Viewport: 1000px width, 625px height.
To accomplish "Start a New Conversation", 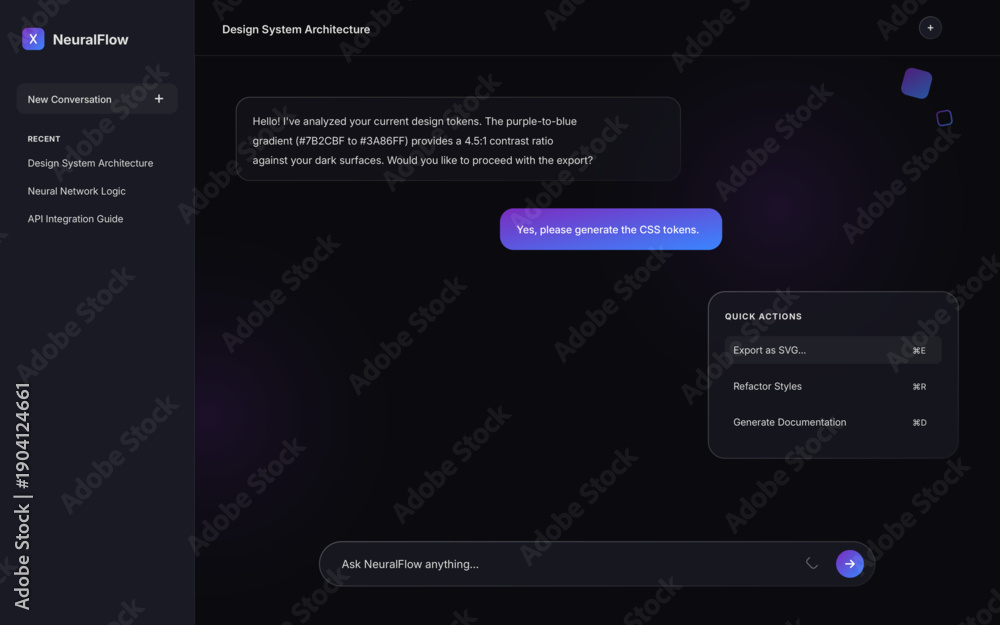I will 97,99.
